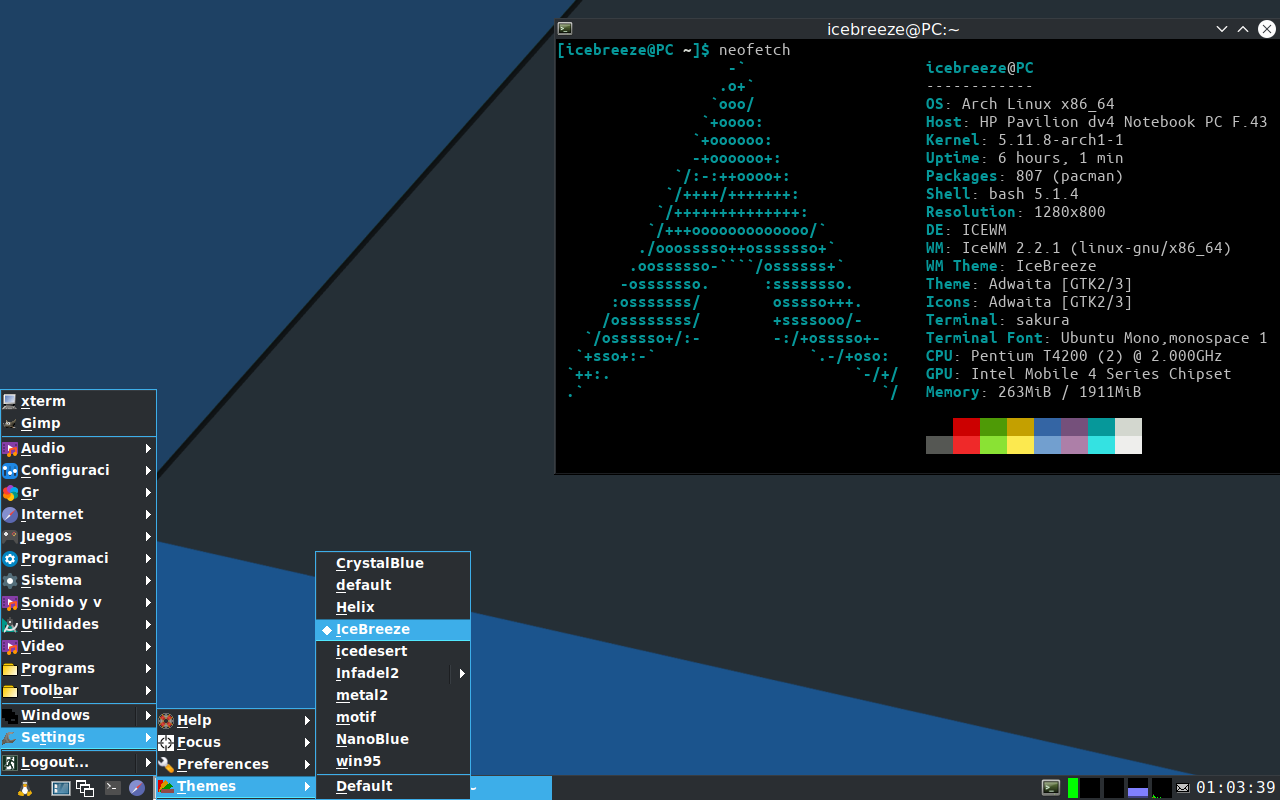Choose the Helix theme
This screenshot has width=1280, height=800.
pyautogui.click(x=393, y=607)
